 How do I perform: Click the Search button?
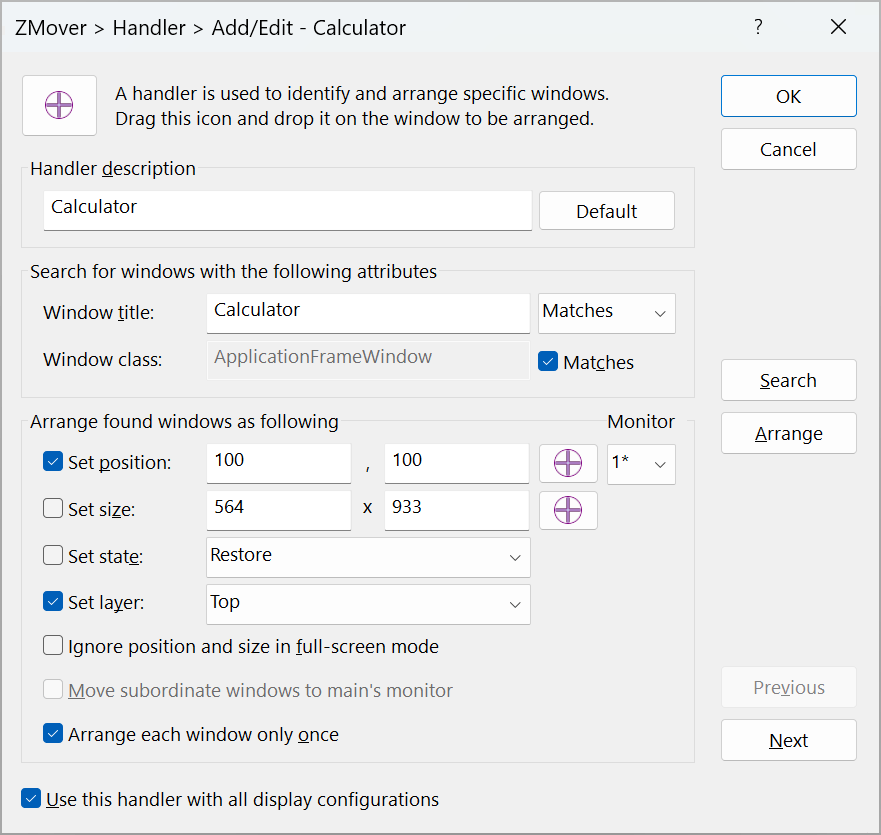pos(789,380)
